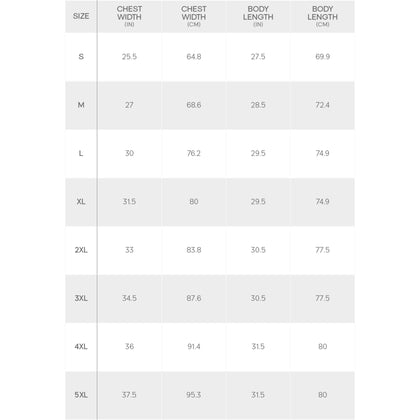Click the 25.5 chest width value

pos(129,57)
